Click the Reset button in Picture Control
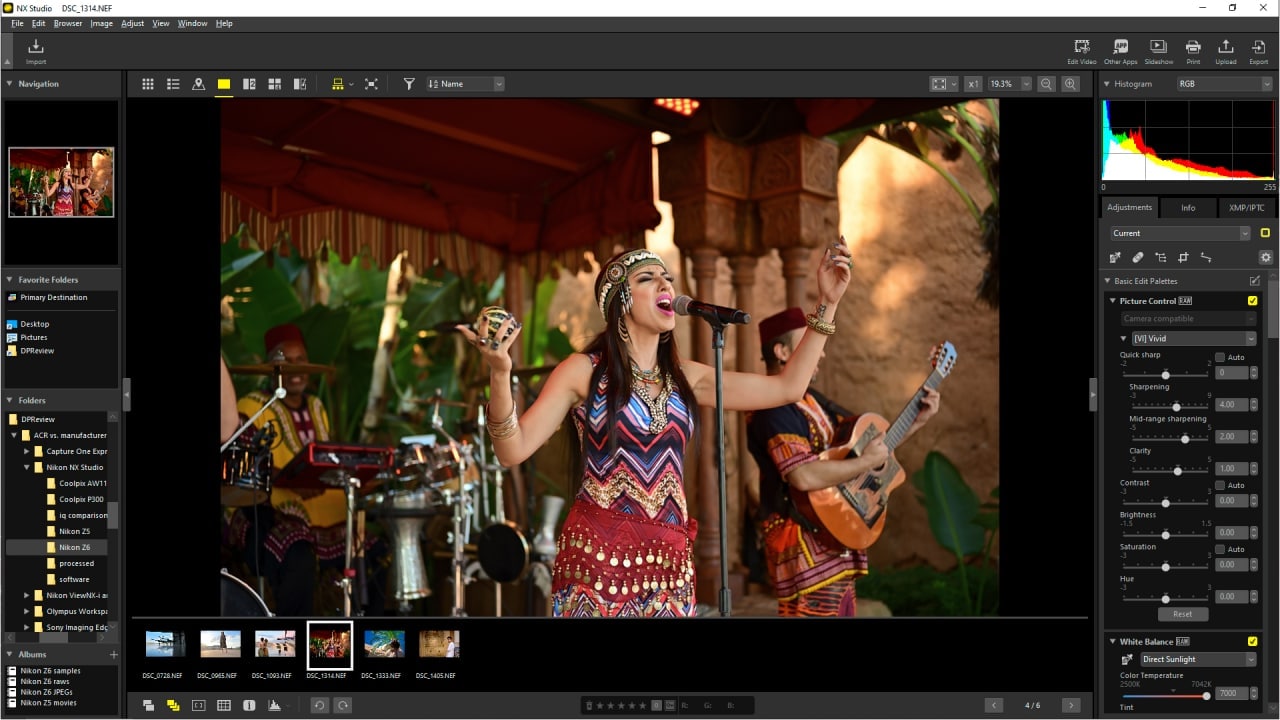Image resolution: width=1280 pixels, height=720 pixels. point(1182,614)
